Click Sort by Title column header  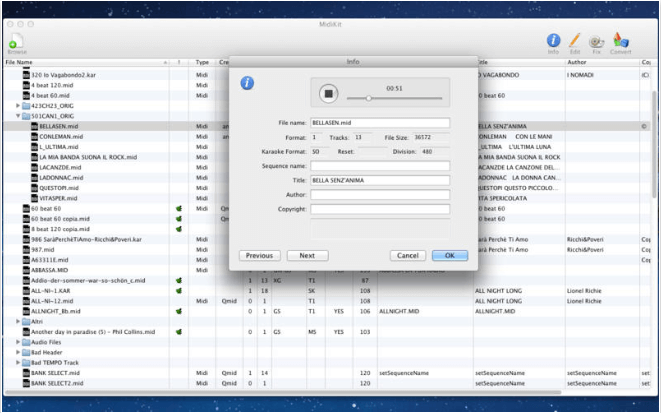pyautogui.click(x=521, y=62)
